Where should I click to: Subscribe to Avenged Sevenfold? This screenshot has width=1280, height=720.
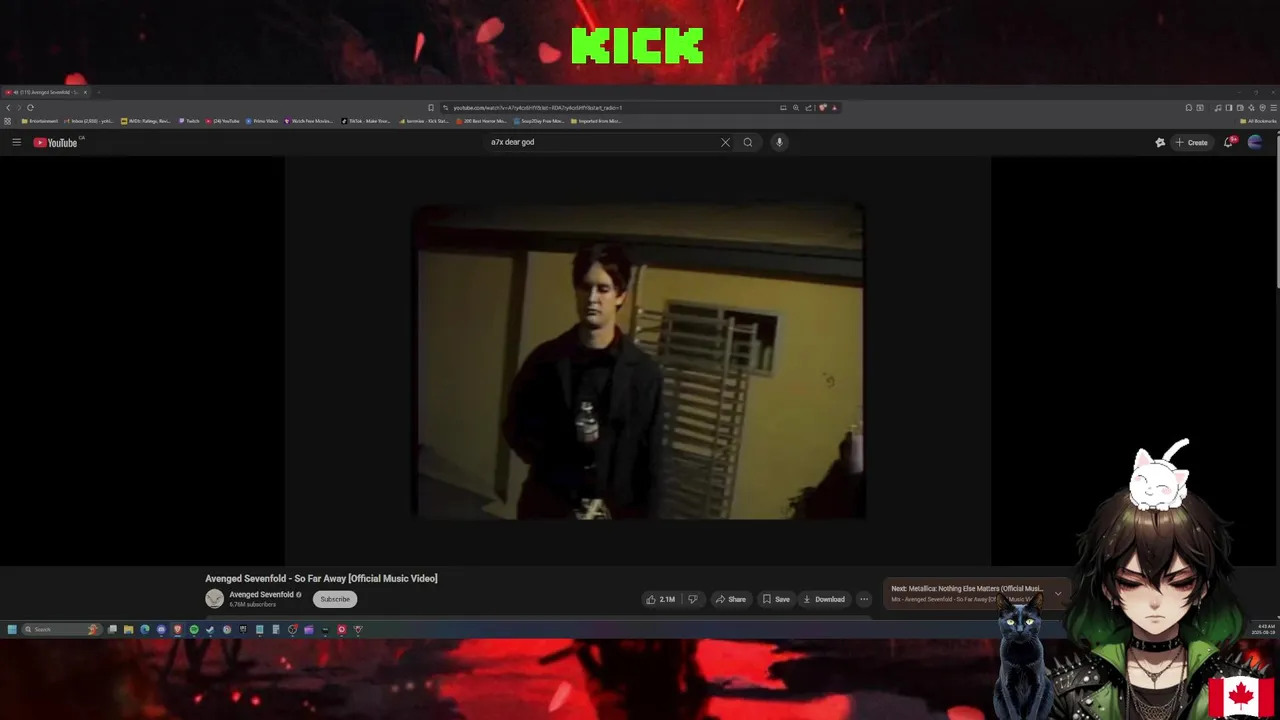click(x=335, y=599)
